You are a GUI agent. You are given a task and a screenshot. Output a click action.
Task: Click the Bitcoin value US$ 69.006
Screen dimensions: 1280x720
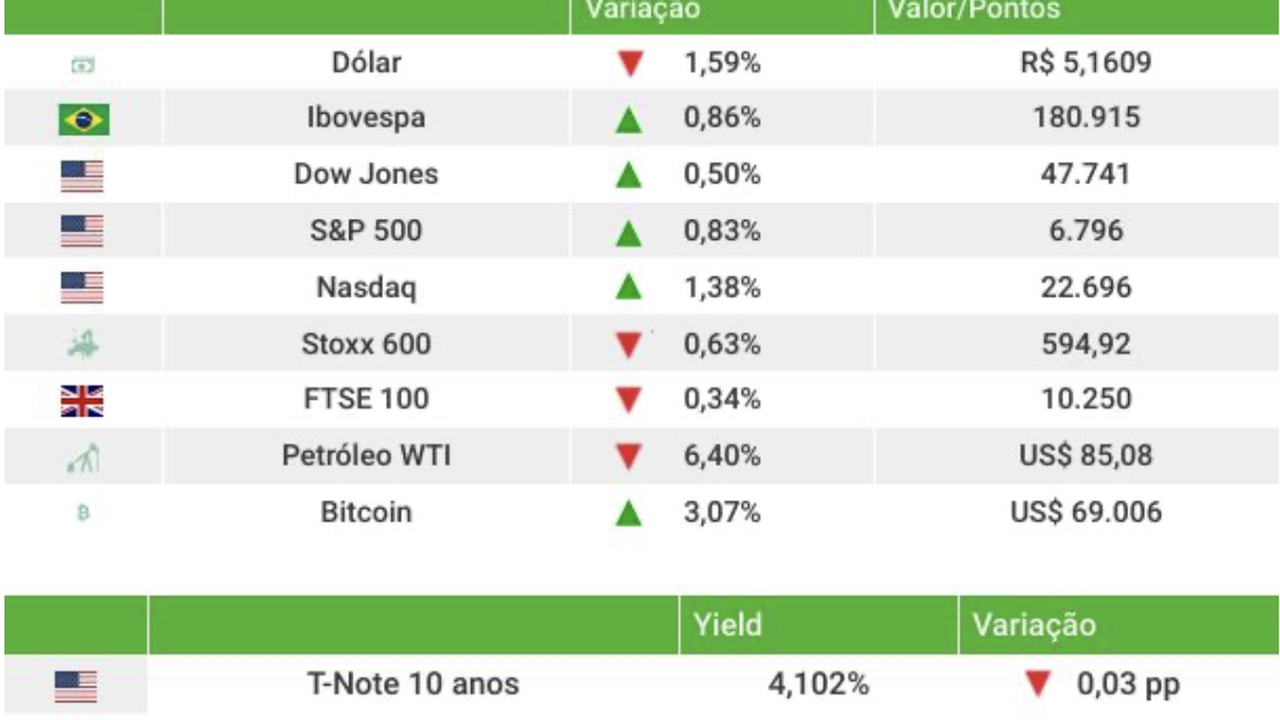[1086, 513]
